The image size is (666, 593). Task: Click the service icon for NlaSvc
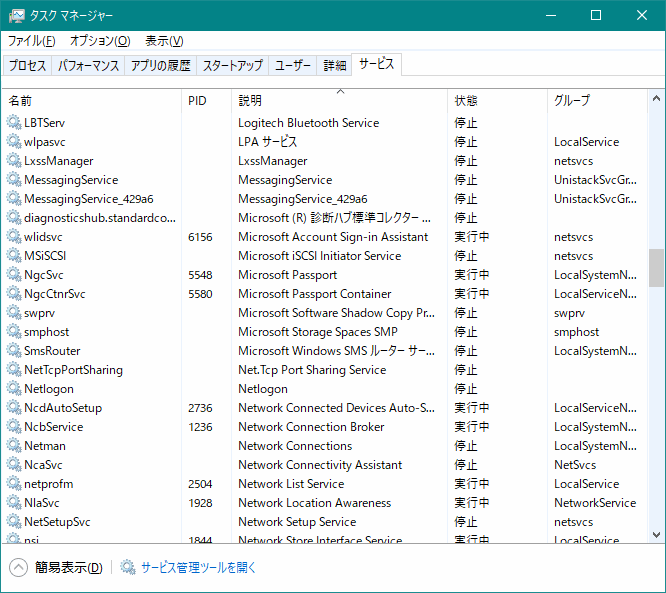click(x=14, y=503)
